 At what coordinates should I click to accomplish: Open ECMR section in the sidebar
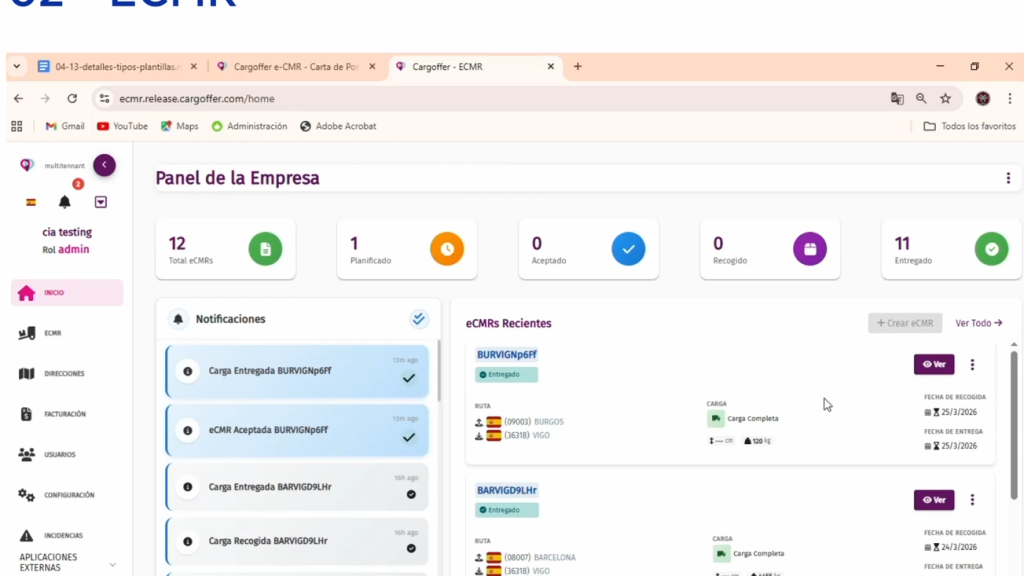[x=52, y=333]
